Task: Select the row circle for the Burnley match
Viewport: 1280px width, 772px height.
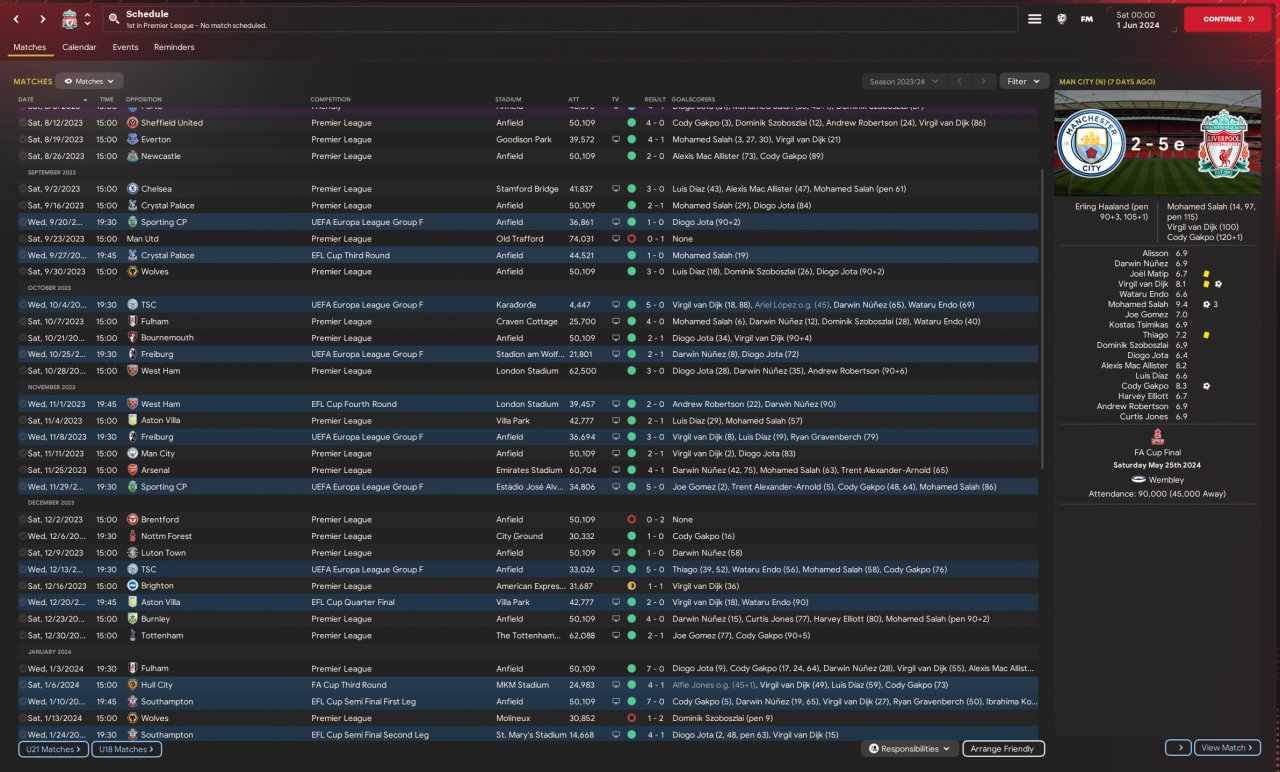Action: [x=22, y=619]
